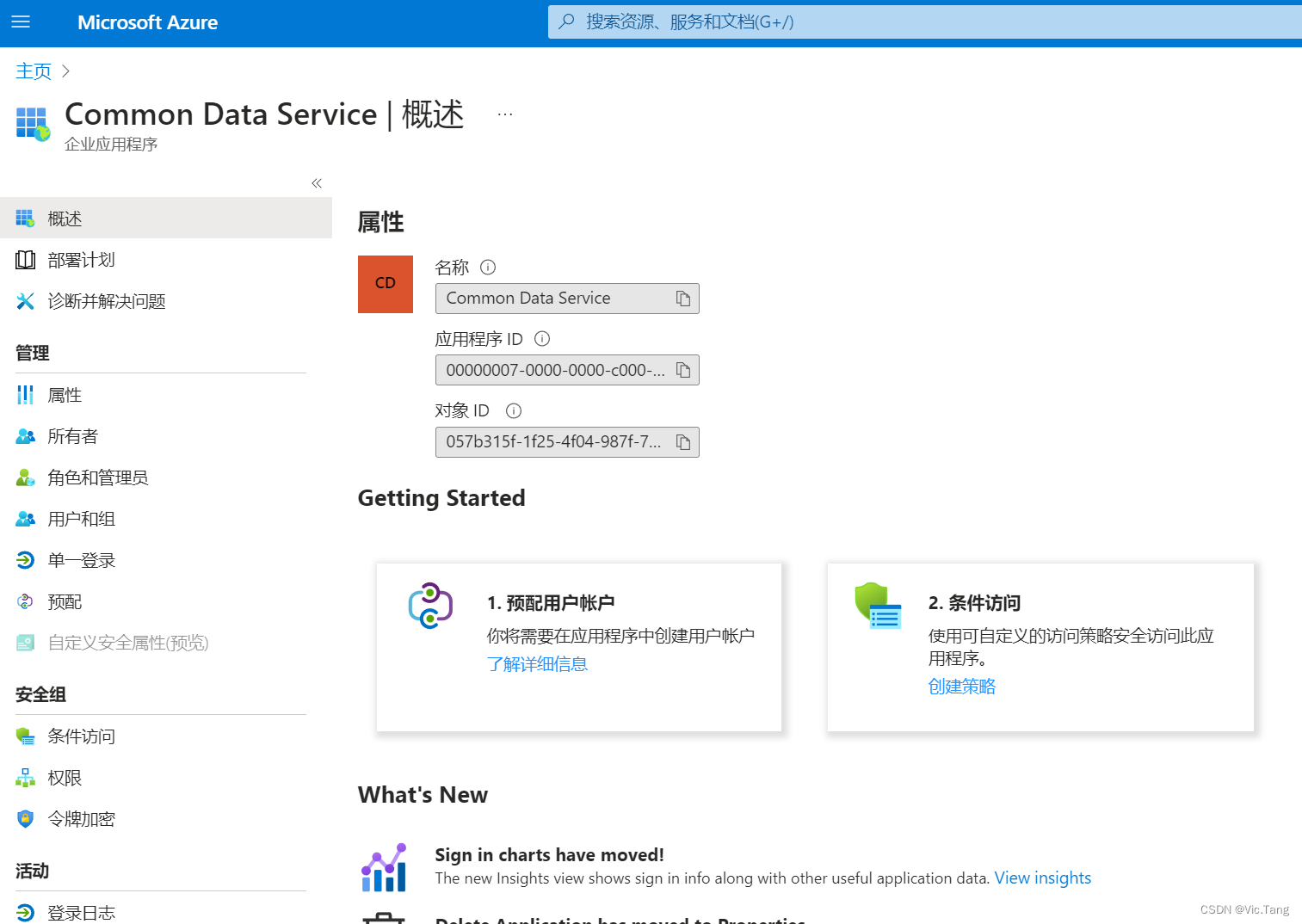Image resolution: width=1302 pixels, height=924 pixels.
Task: Open the View insights link
Action: pos(1043,878)
